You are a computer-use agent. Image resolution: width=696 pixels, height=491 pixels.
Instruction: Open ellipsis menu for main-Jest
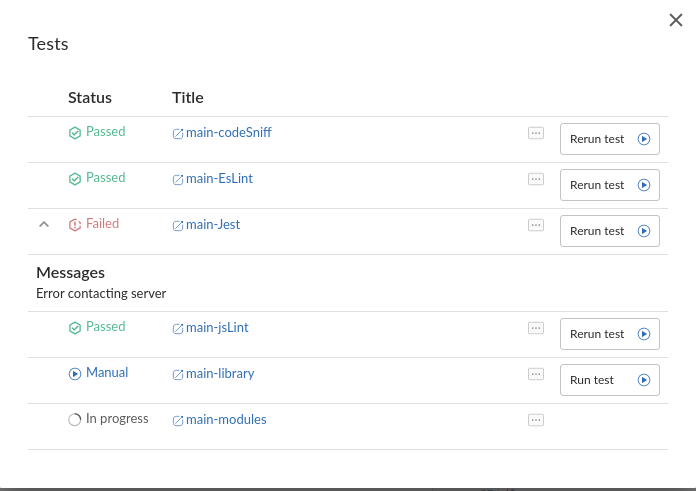536,225
